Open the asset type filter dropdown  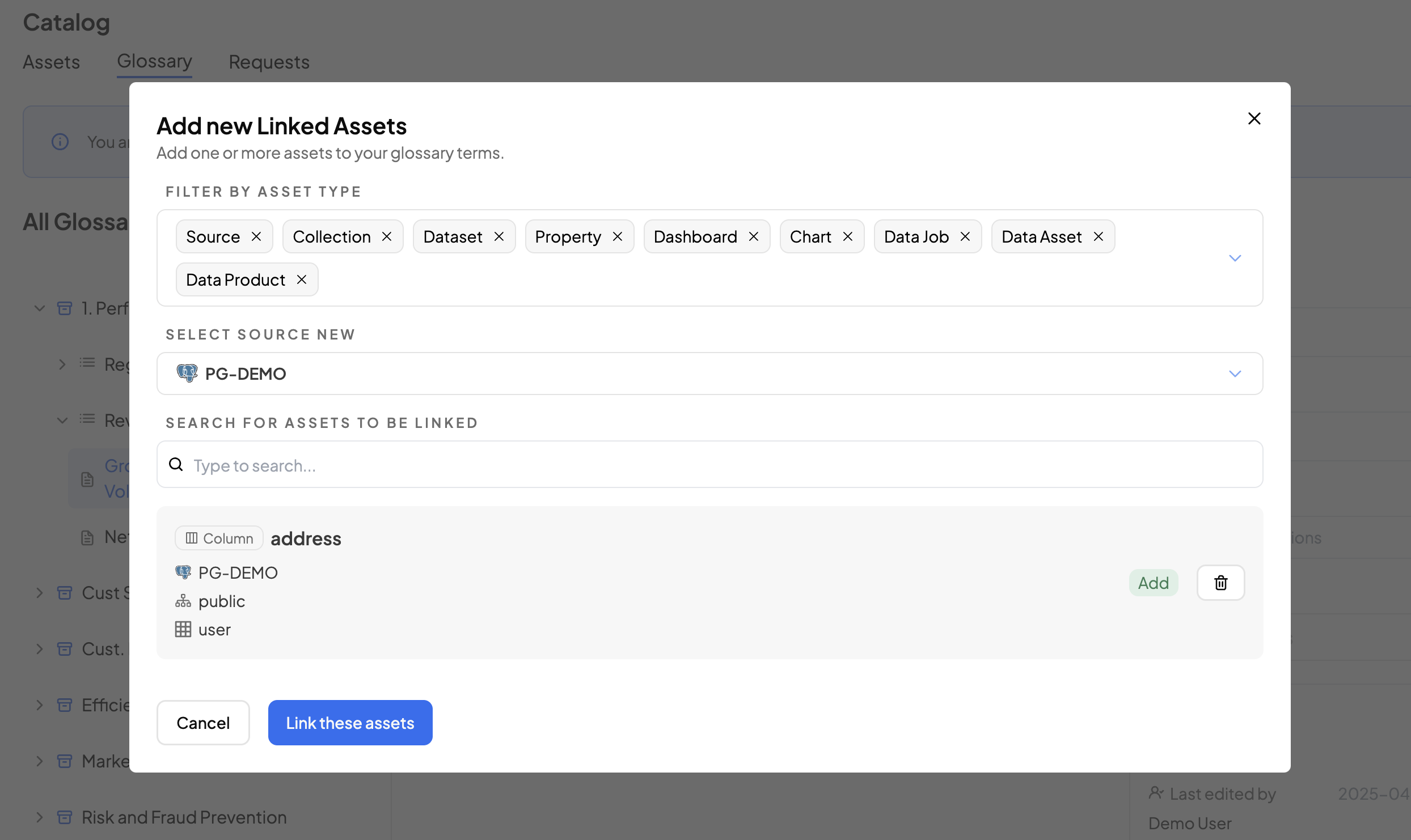click(x=1235, y=258)
